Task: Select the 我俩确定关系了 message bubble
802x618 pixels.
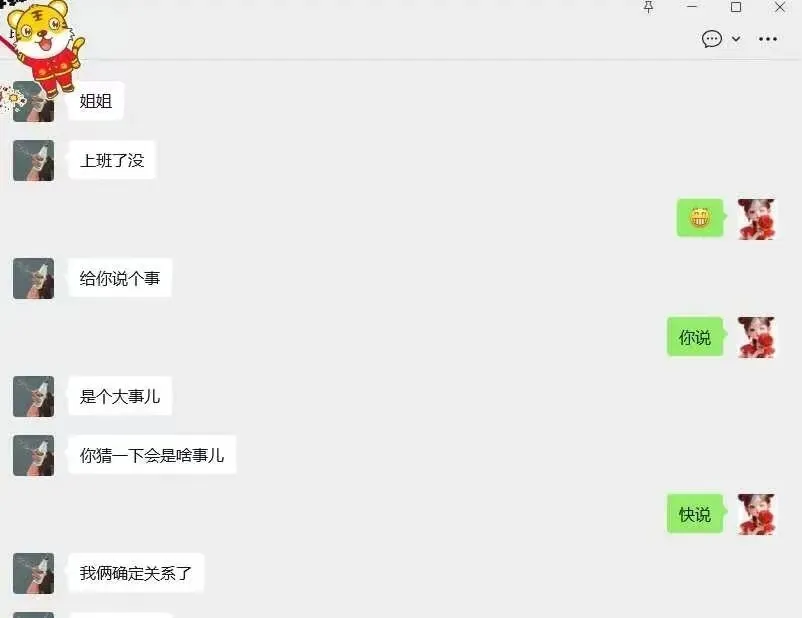Action: pyautogui.click(x=136, y=573)
